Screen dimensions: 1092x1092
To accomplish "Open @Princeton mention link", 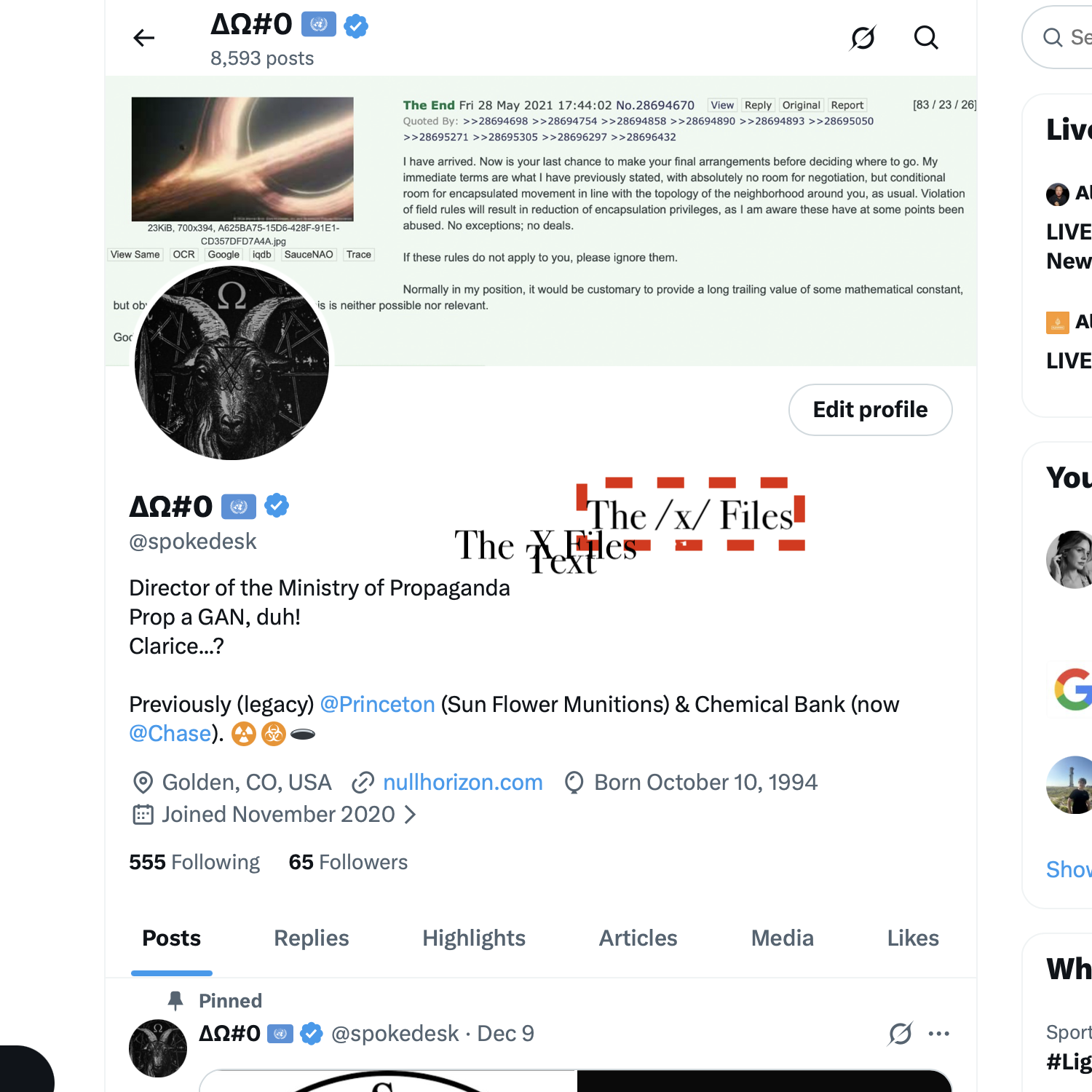I will [378, 704].
